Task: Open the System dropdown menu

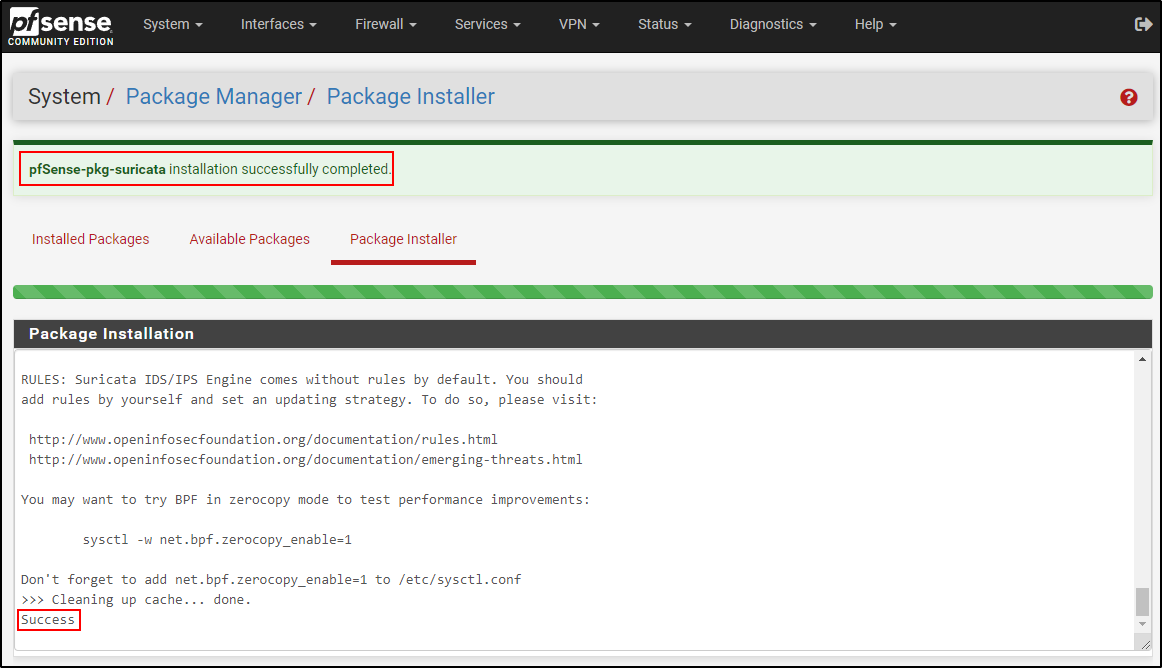Action: 173,24
